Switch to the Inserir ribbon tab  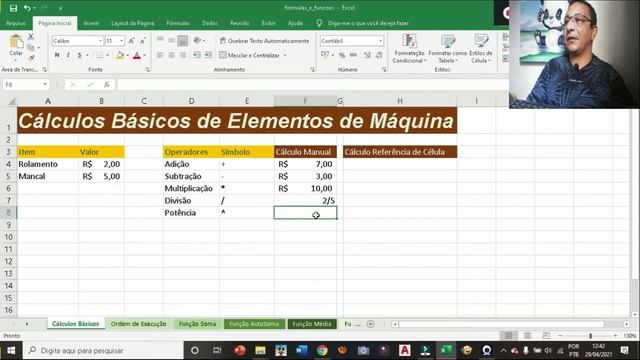coord(91,23)
